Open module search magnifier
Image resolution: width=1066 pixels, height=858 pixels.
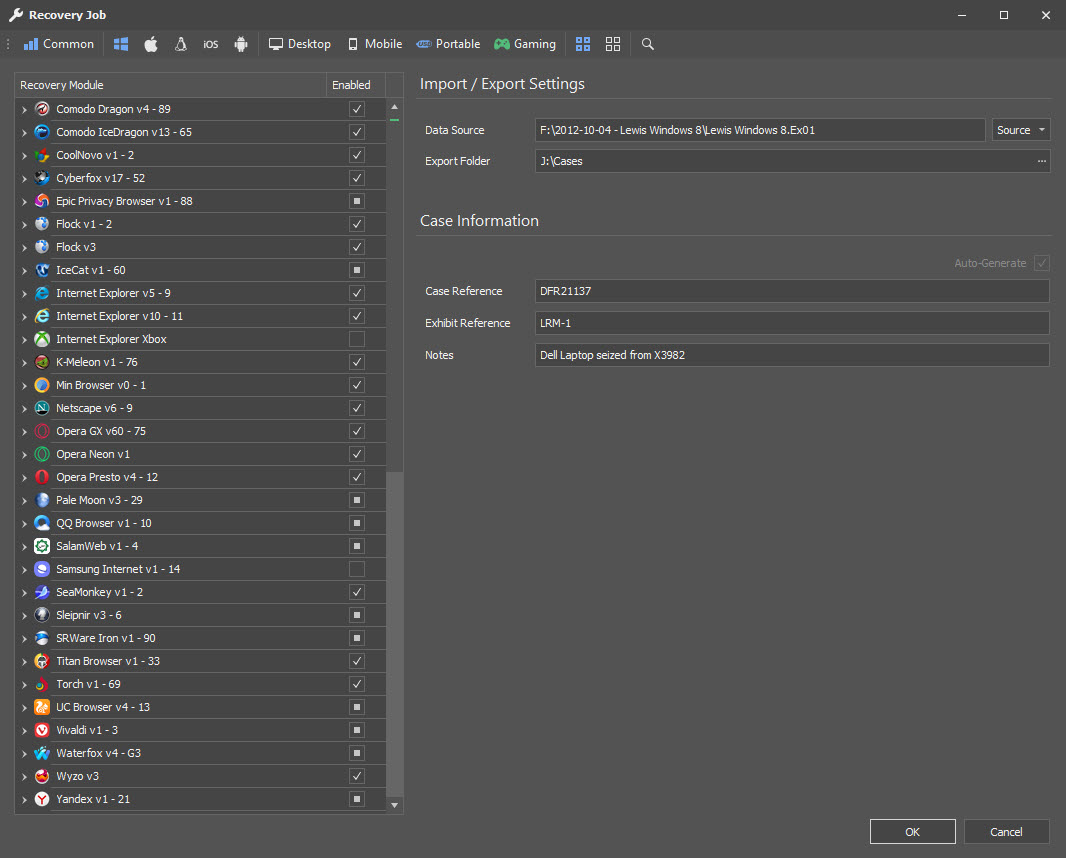click(647, 44)
